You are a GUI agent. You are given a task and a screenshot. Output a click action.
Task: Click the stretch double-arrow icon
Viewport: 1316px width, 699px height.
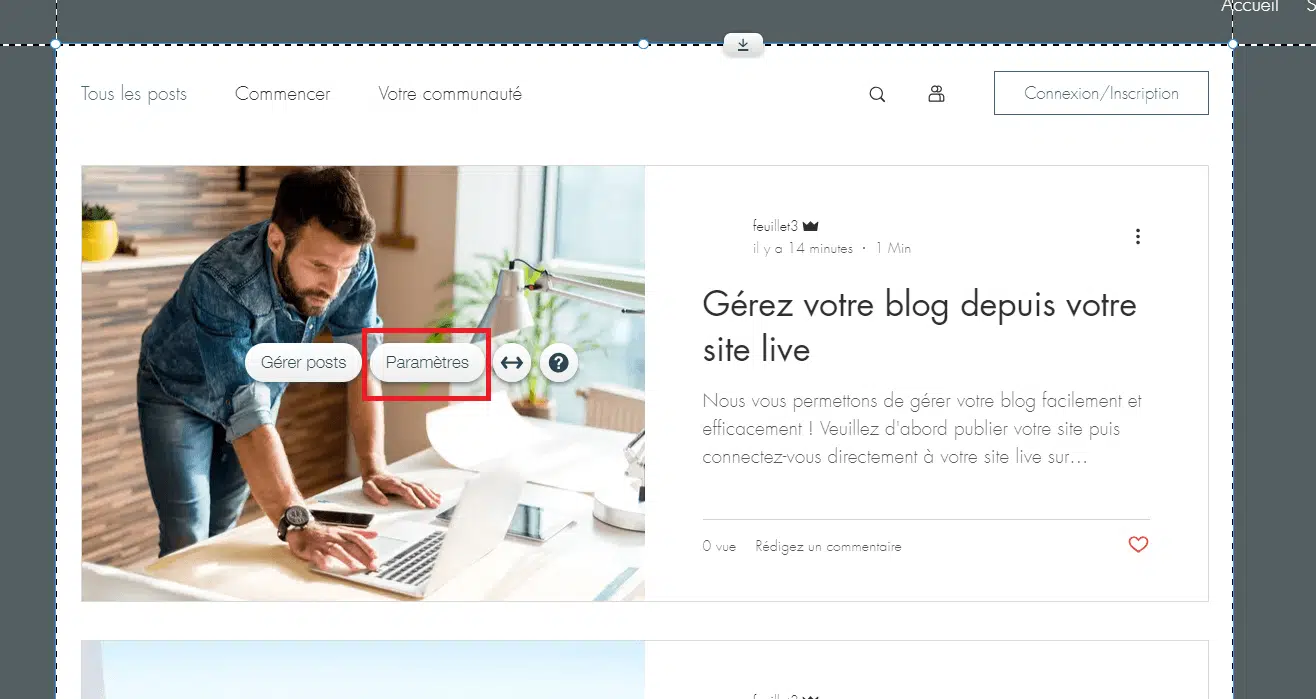click(x=512, y=363)
